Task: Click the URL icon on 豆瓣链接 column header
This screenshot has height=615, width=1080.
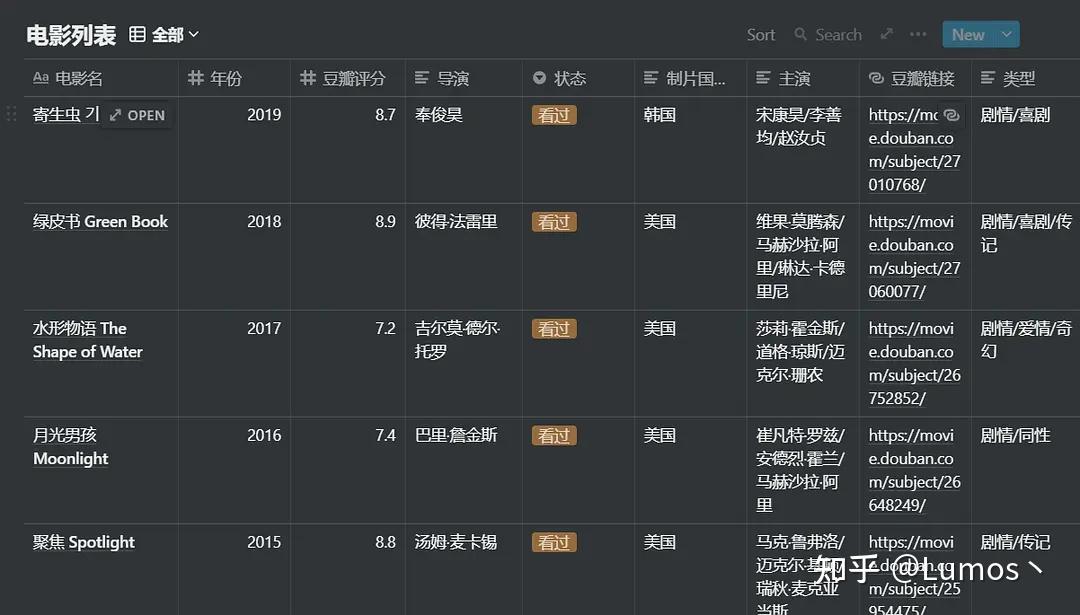Action: pos(878,78)
